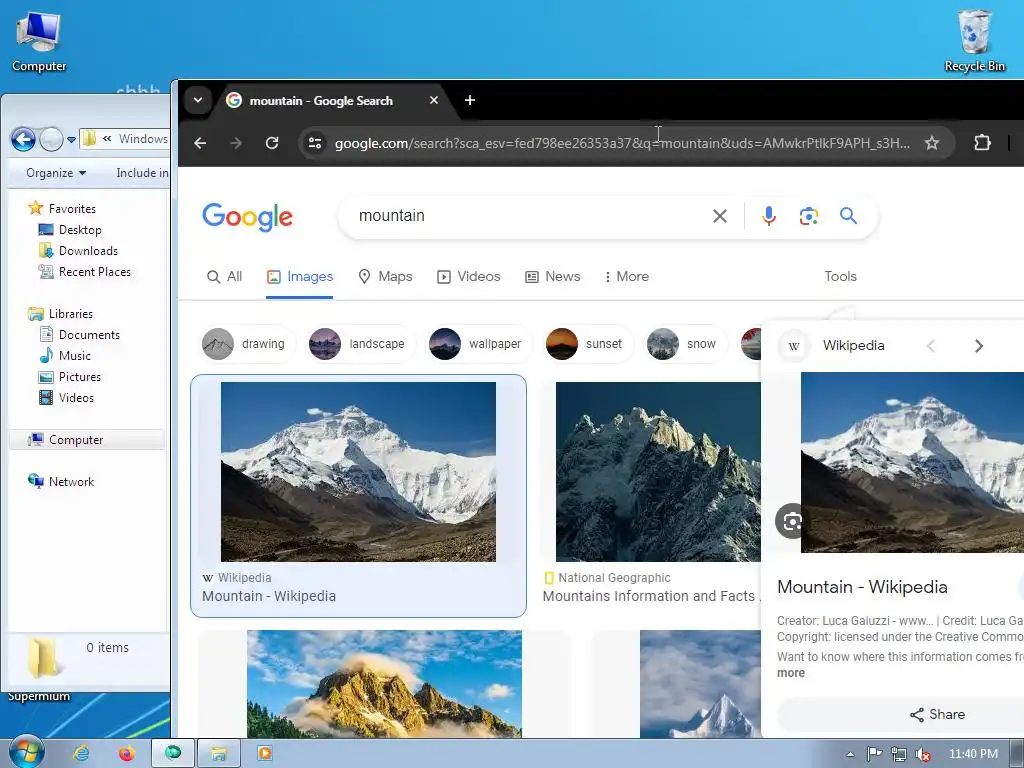1024x768 pixels.
Task: Switch to the Maps tab
Action: [386, 276]
